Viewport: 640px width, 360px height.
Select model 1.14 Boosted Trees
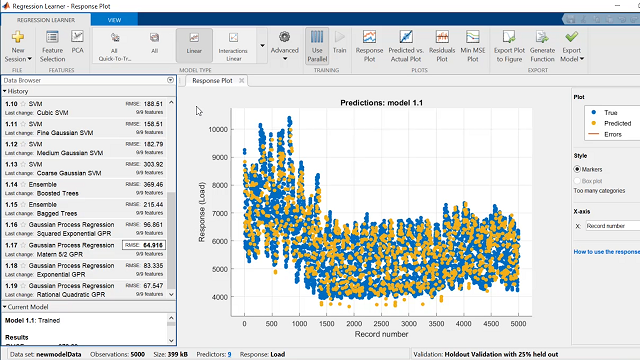pos(84,189)
